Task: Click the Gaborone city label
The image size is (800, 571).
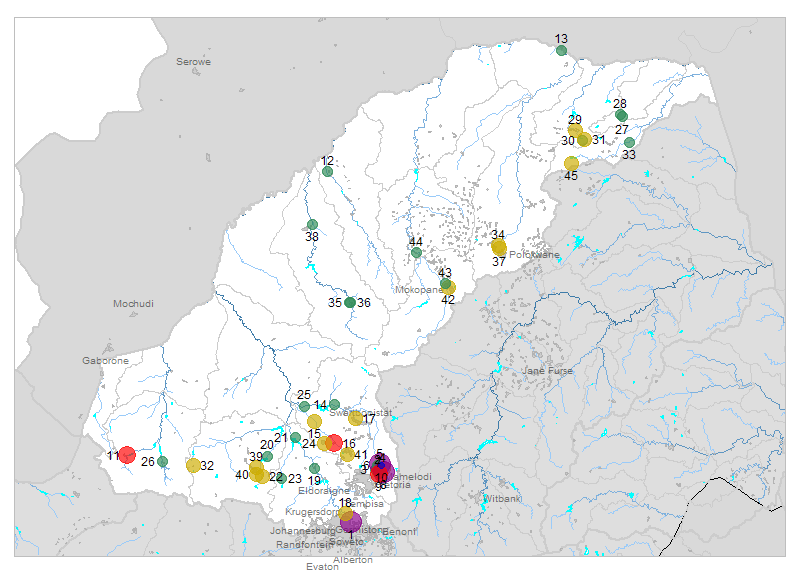Action: click(105, 361)
